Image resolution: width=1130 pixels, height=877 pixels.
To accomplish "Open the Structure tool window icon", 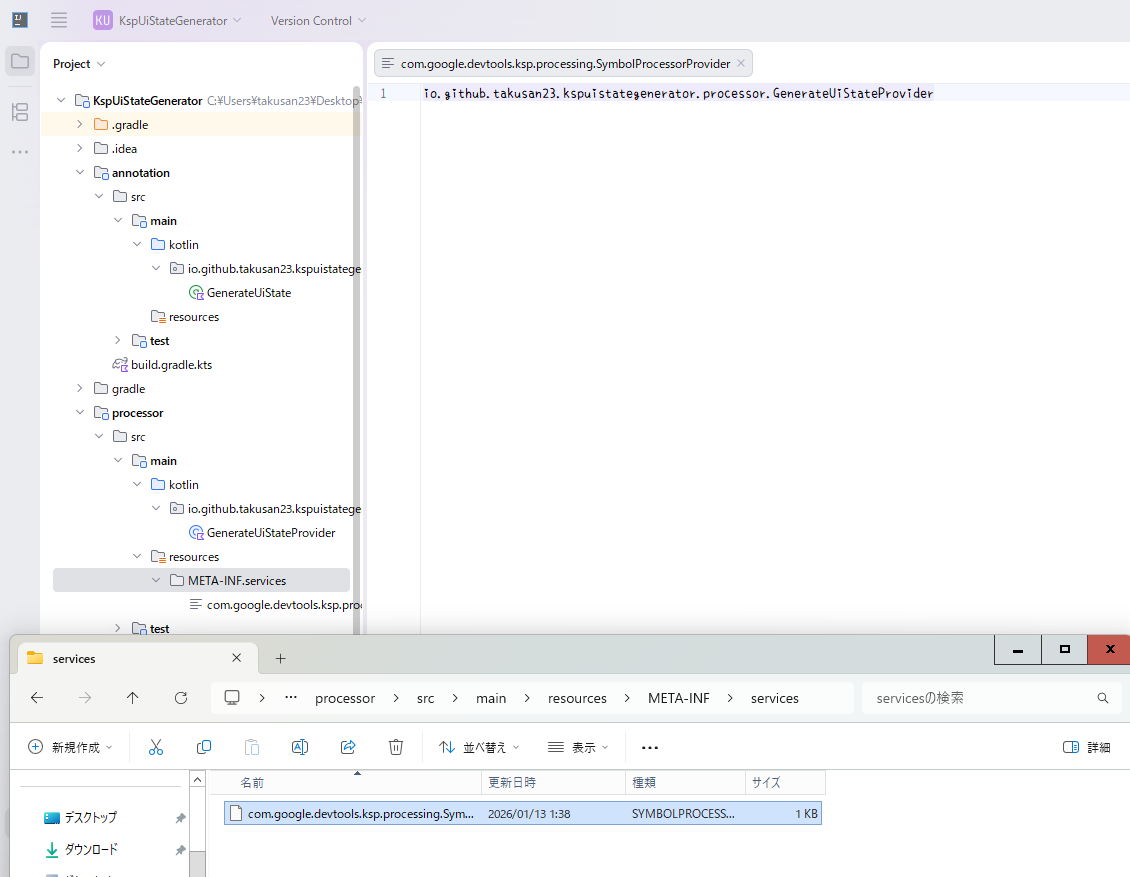I will [x=19, y=112].
